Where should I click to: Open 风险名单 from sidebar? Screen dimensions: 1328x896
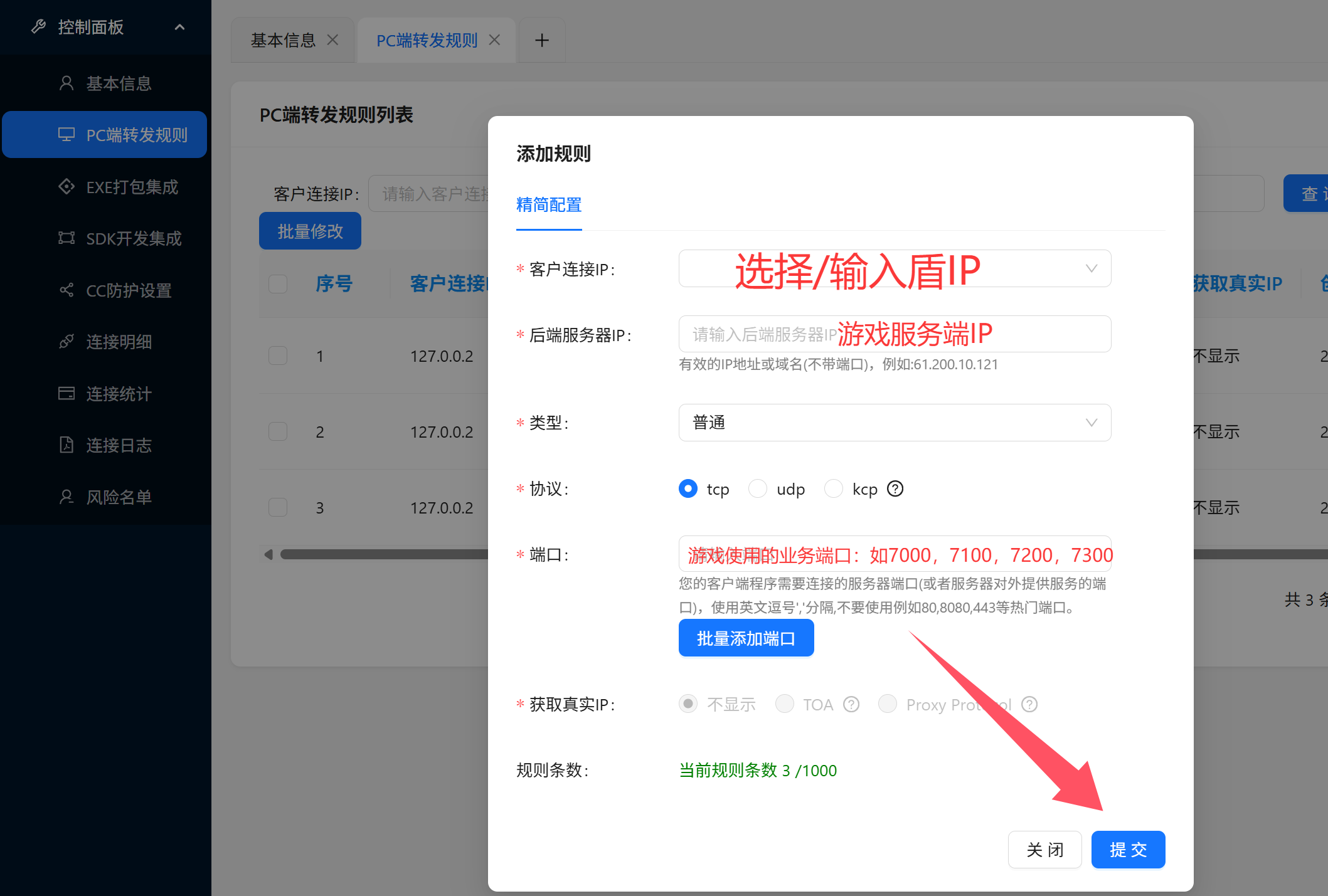coord(119,497)
